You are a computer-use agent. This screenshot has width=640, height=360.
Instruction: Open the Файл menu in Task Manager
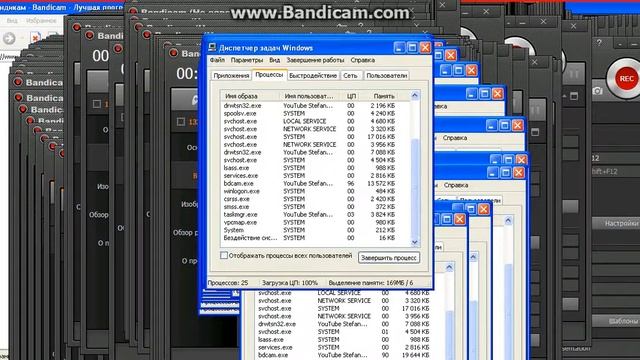pyautogui.click(x=217, y=60)
